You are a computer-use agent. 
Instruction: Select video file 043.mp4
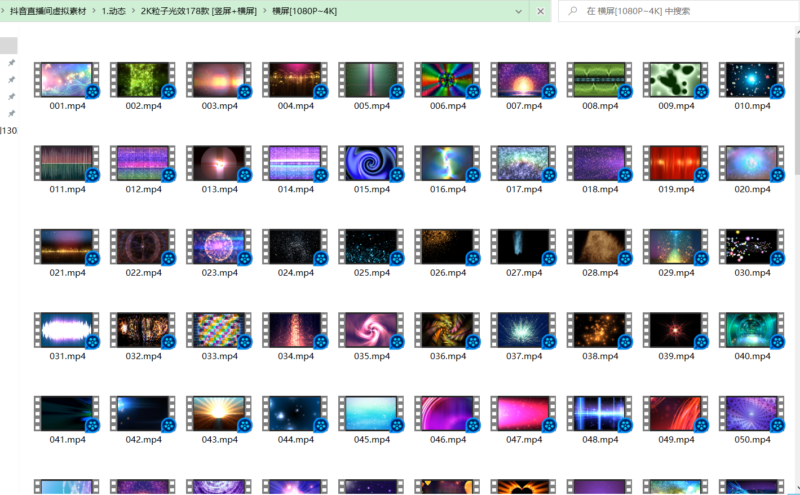tap(217, 412)
